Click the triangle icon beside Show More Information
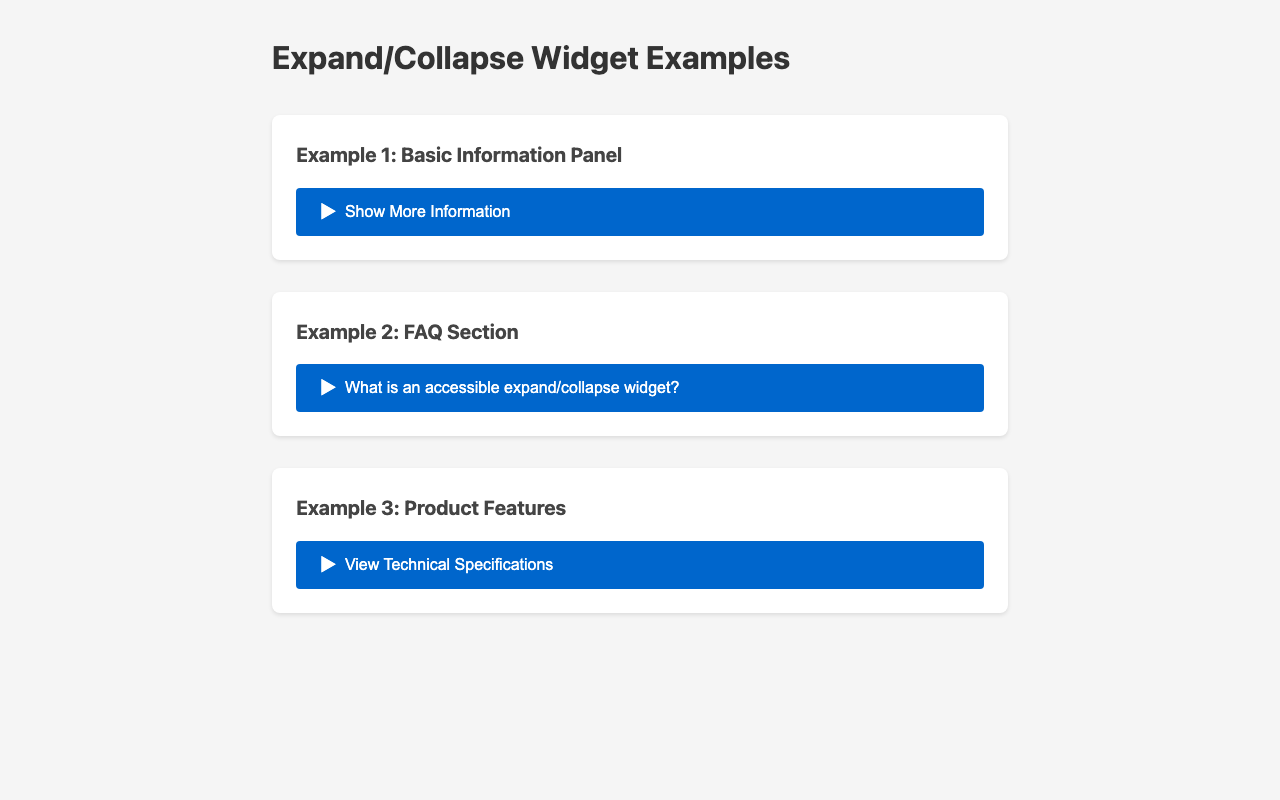 [x=328, y=212]
